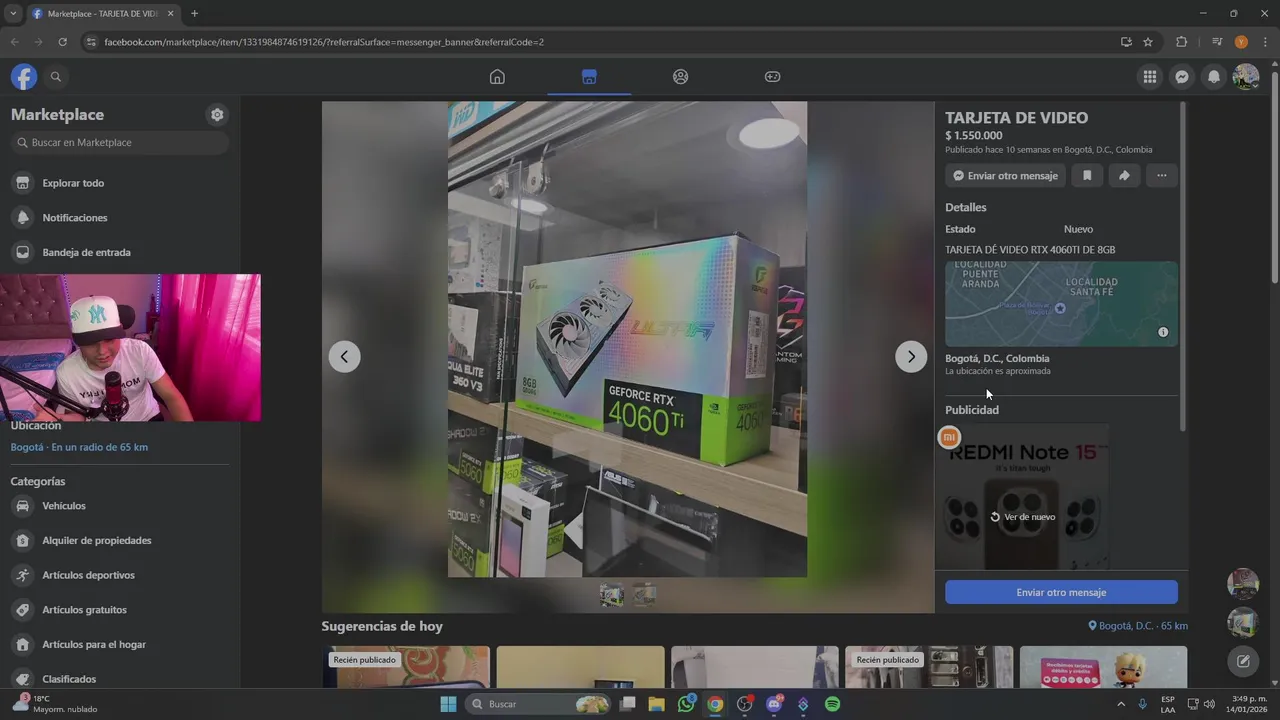
Task: Click the taskbar Buscar search box
Action: [x=540, y=704]
